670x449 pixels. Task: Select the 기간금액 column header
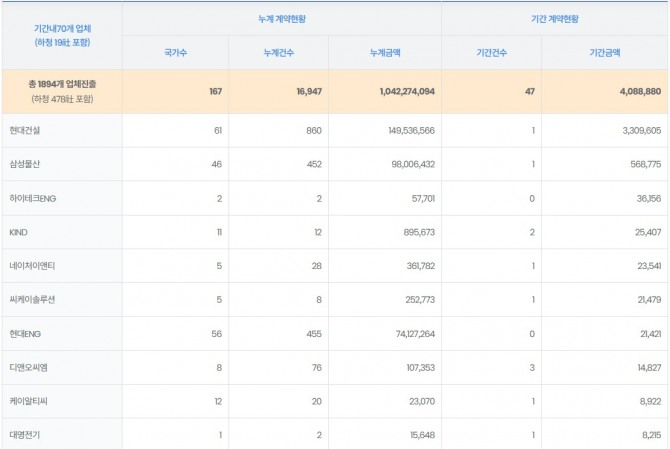604,52
